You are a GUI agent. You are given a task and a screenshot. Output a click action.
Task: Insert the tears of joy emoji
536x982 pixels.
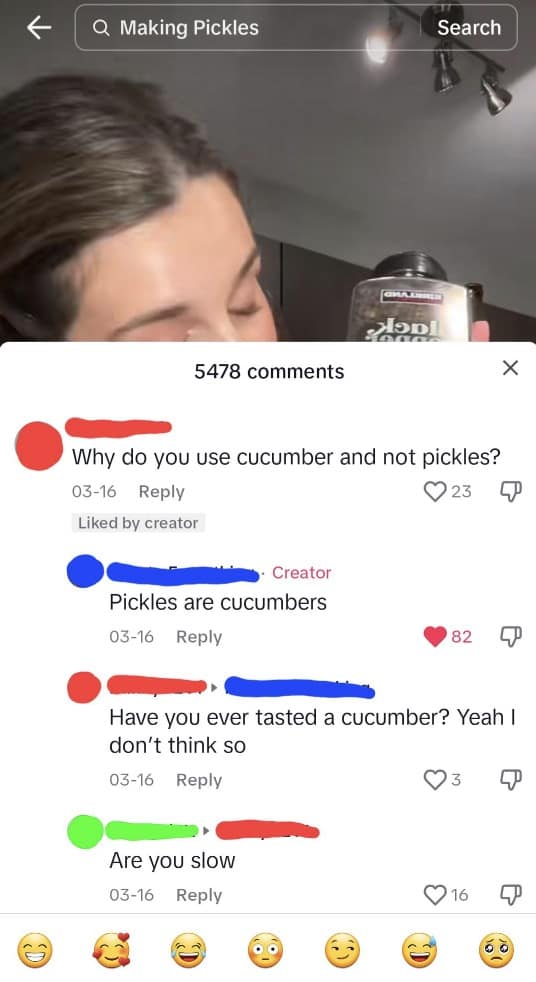(x=188, y=951)
